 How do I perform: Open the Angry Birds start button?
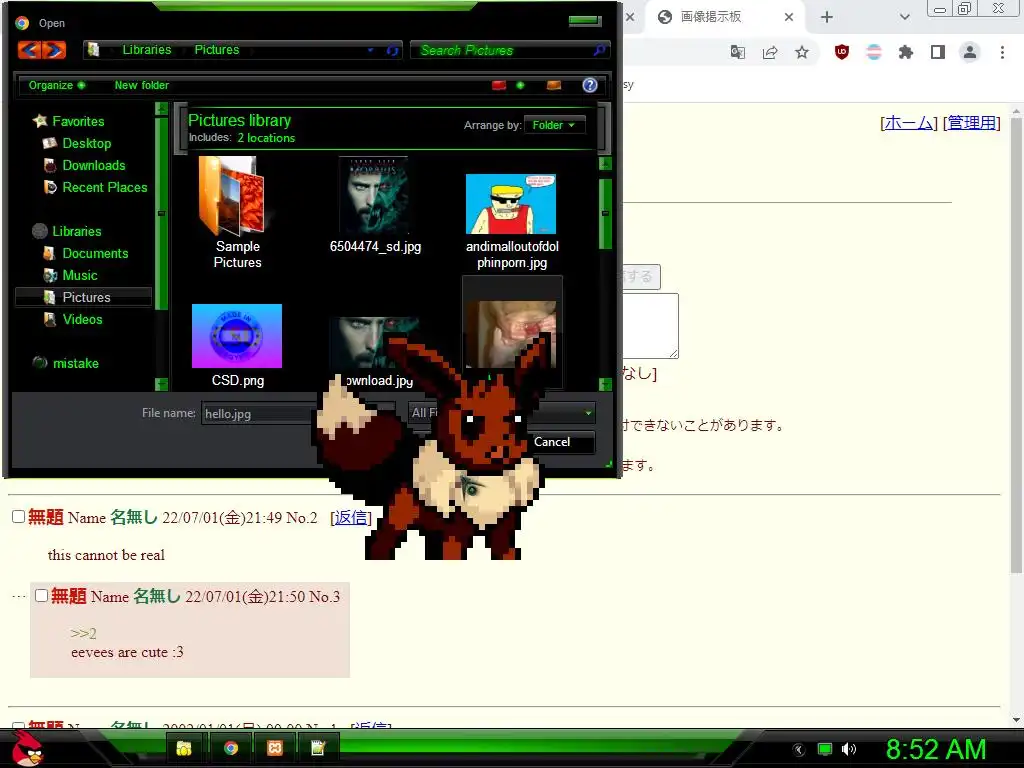click(27, 748)
